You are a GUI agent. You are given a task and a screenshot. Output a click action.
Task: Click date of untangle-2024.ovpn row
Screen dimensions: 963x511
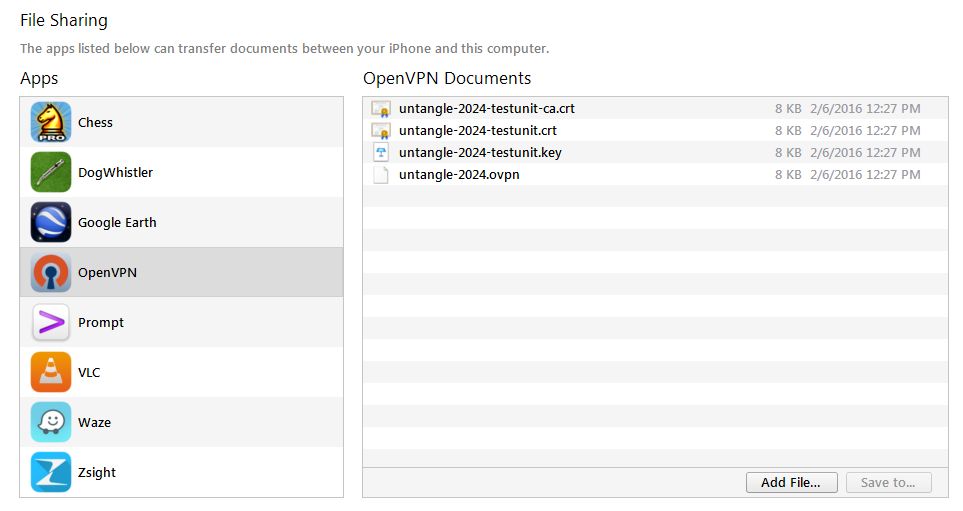865,175
